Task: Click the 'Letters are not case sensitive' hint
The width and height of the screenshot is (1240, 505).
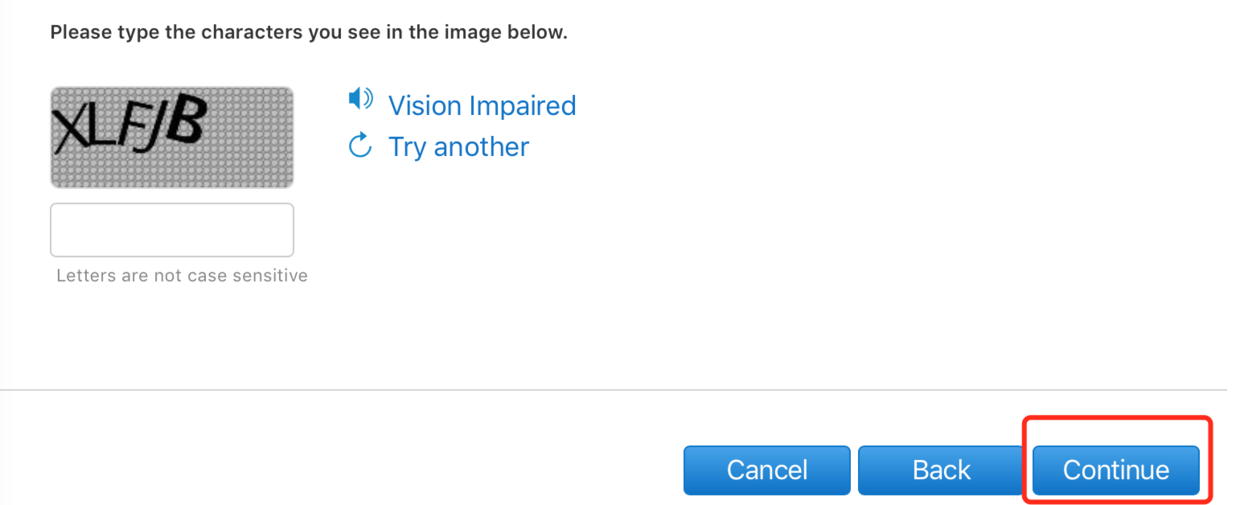Action: click(182, 275)
